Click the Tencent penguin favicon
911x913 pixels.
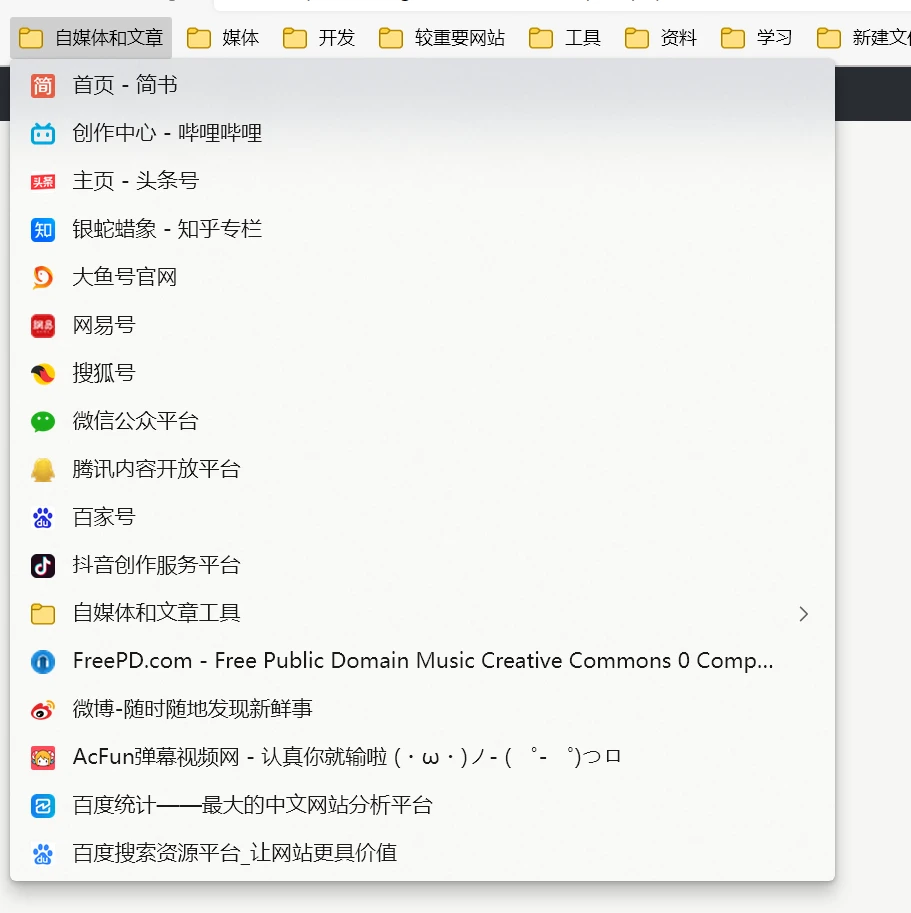coord(42,469)
